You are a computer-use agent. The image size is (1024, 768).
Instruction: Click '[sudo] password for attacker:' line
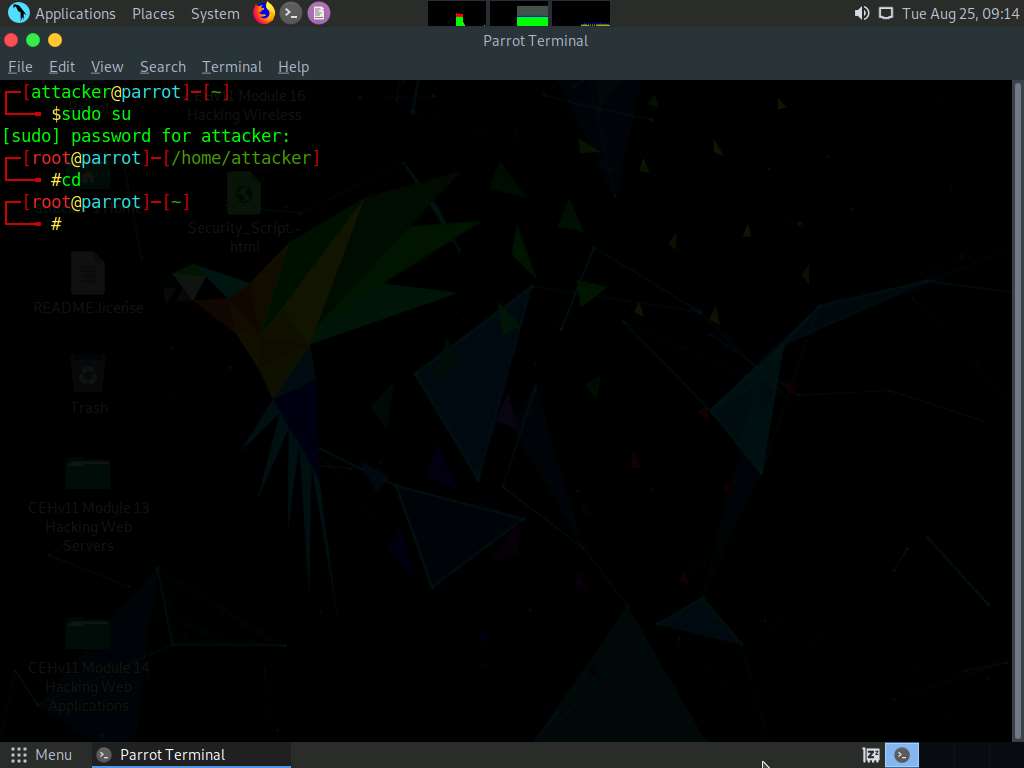pos(146,136)
